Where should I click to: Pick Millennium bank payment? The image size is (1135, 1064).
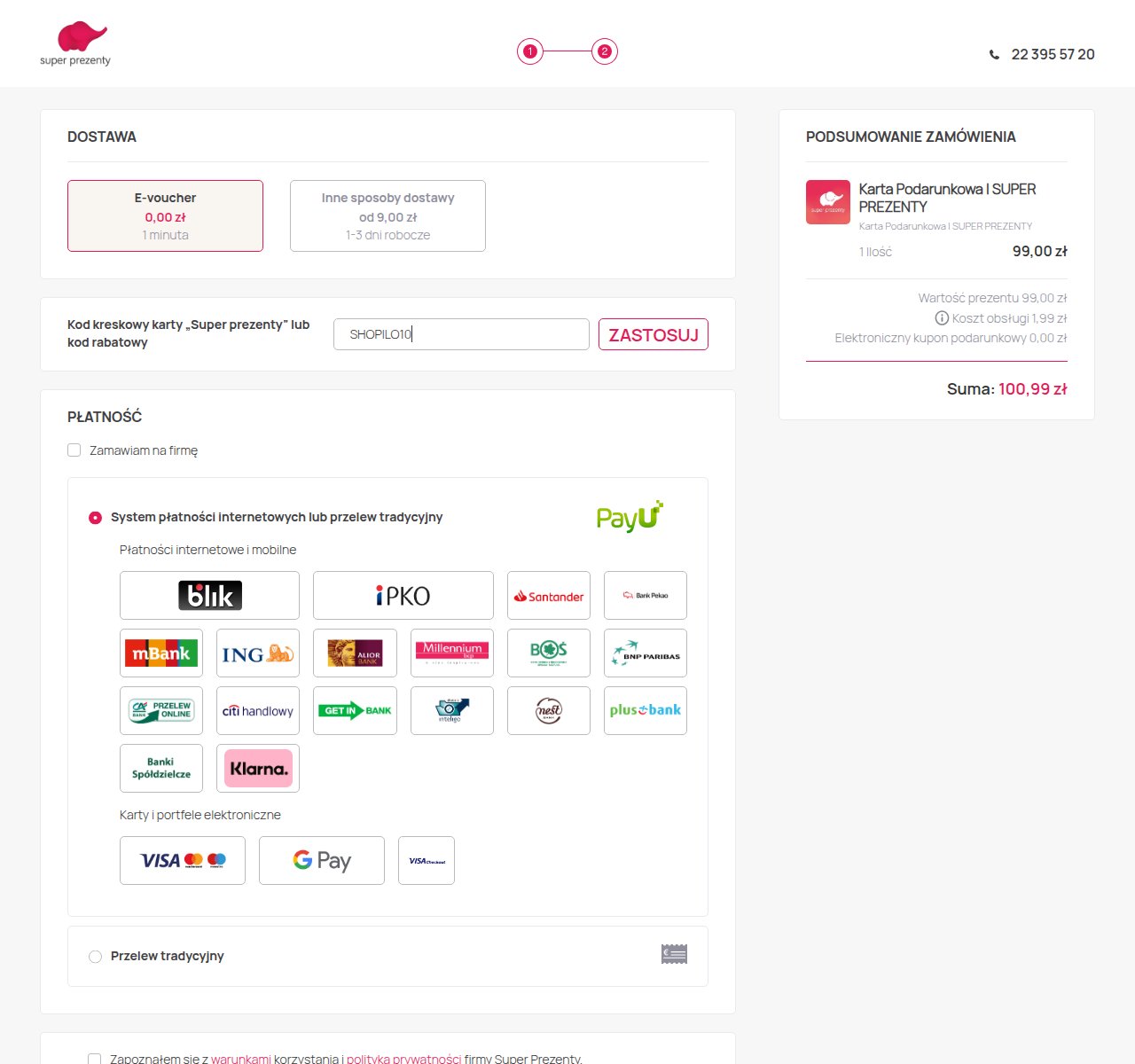pyautogui.click(x=452, y=653)
